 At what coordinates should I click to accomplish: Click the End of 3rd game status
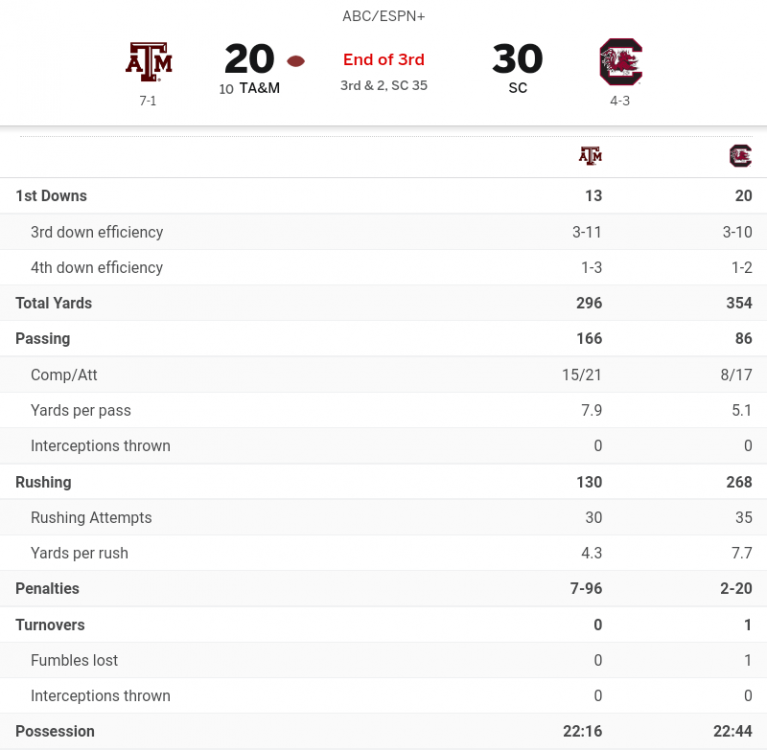[x=383, y=59]
